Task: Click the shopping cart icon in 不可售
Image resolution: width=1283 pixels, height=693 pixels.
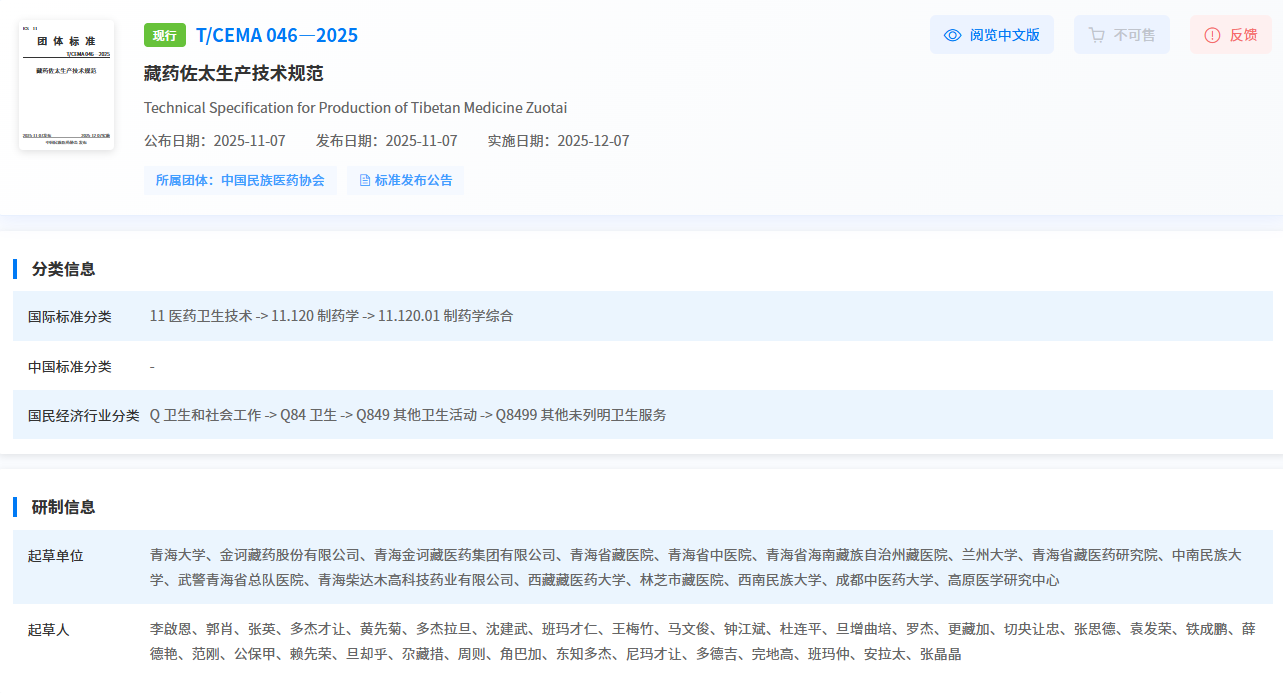Action: (1097, 35)
